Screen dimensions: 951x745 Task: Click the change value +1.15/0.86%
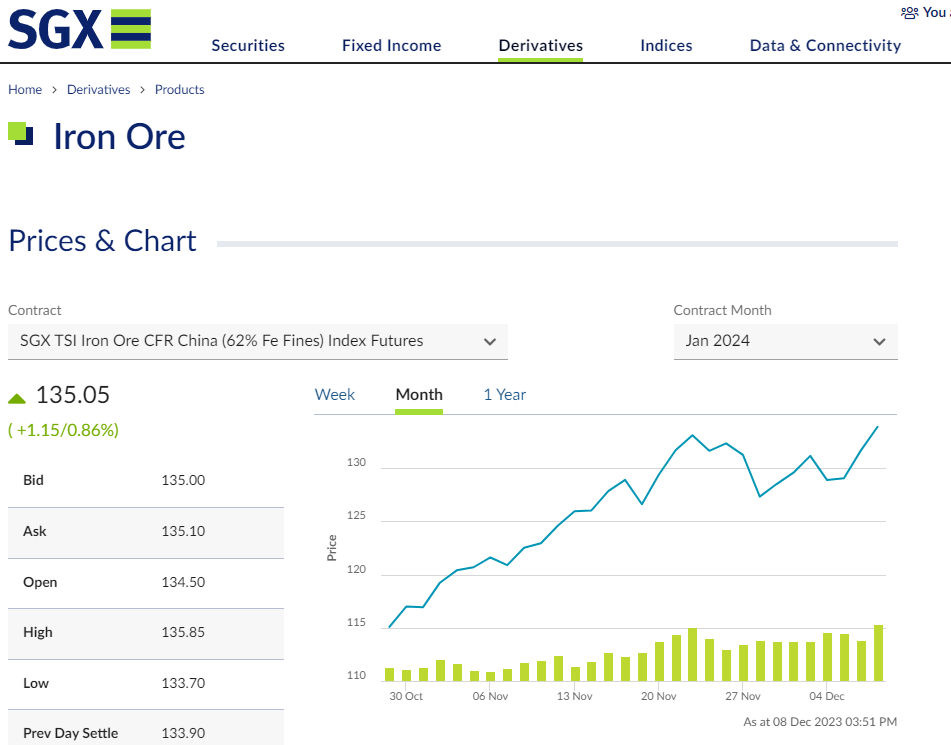(x=64, y=430)
